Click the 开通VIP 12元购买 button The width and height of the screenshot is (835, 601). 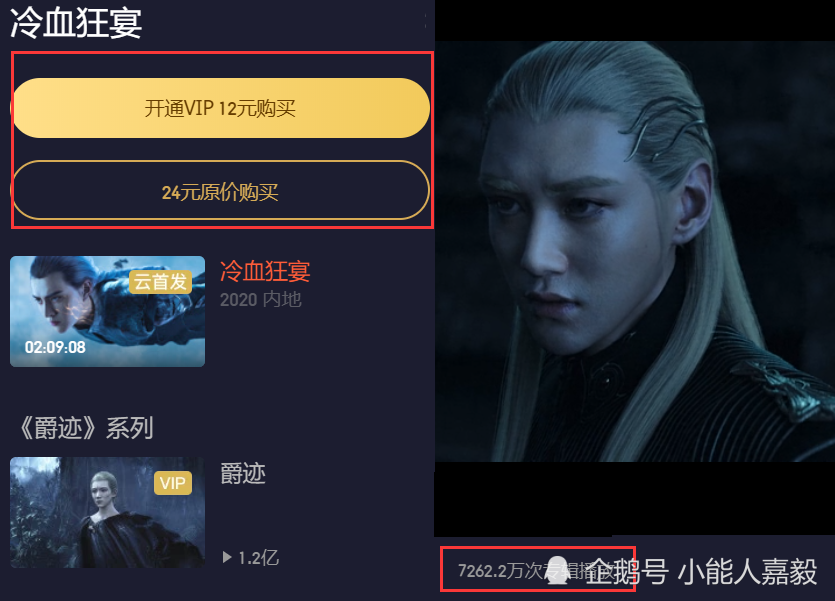[x=220, y=108]
